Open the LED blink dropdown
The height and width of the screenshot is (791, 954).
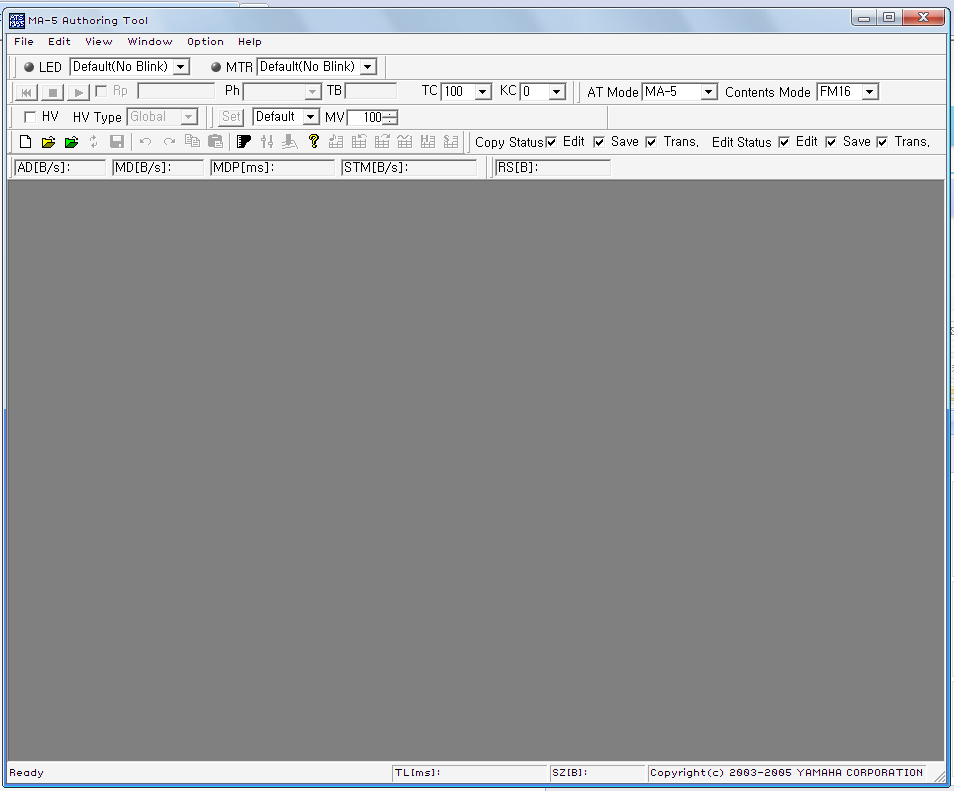[181, 67]
